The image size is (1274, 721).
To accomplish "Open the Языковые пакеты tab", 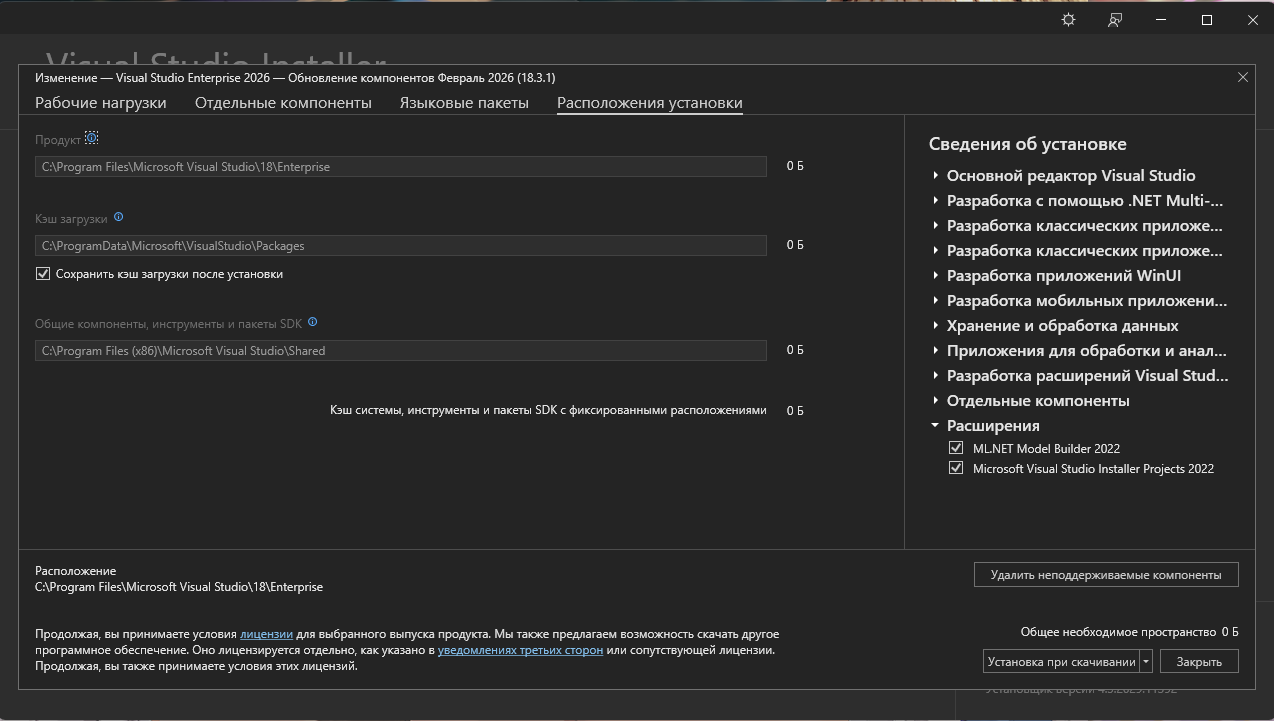I will [x=464, y=103].
